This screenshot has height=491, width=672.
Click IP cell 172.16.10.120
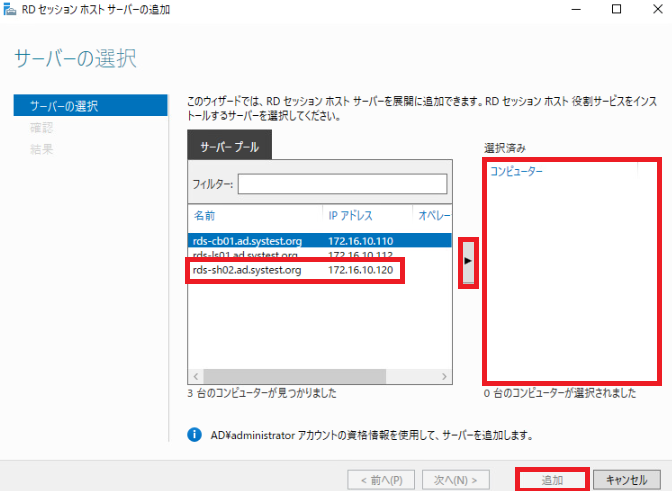tap(360, 270)
